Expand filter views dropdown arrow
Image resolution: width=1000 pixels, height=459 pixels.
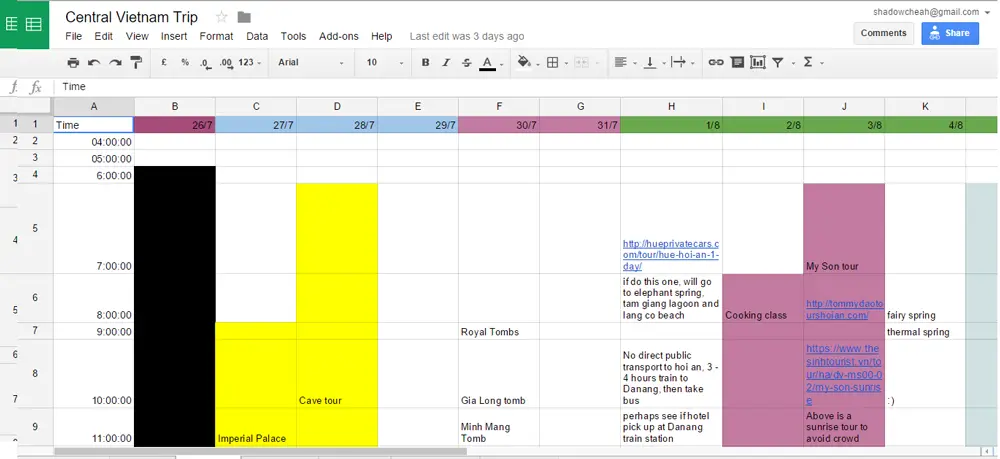[x=793, y=63]
